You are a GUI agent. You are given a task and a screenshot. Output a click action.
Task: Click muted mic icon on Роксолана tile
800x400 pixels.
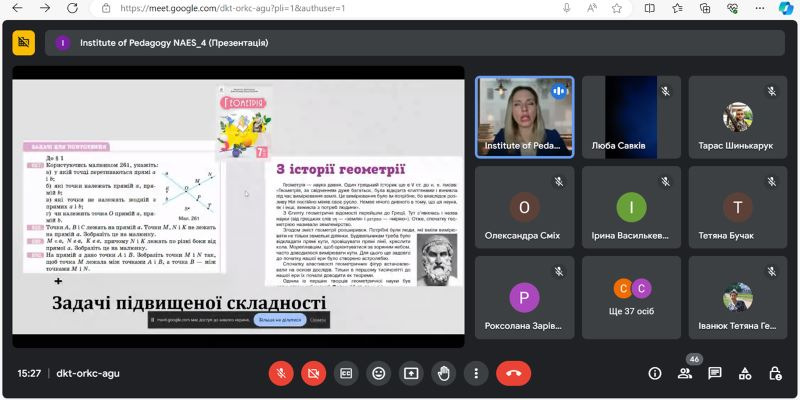tap(559, 272)
